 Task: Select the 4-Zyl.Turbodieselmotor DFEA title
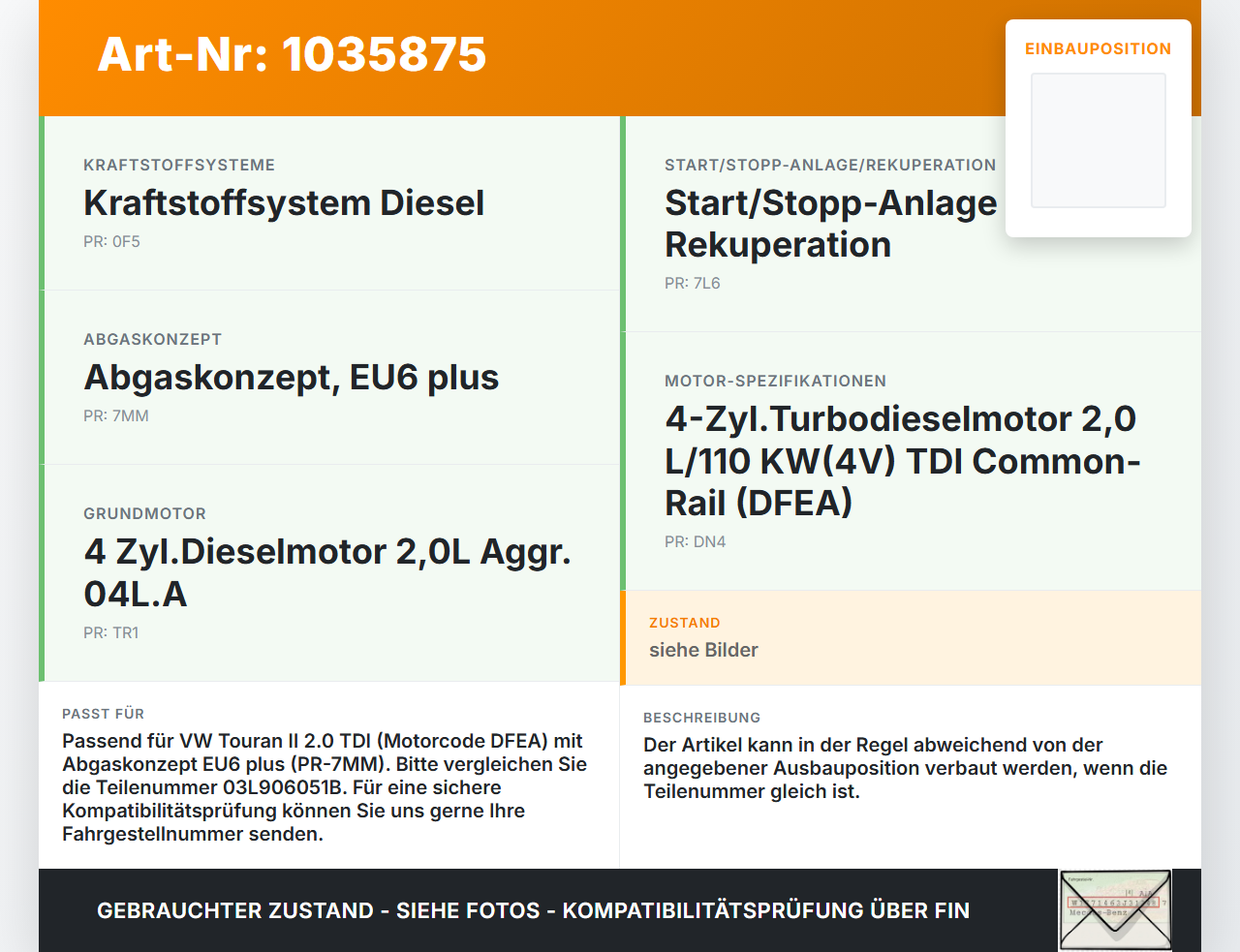903,461
